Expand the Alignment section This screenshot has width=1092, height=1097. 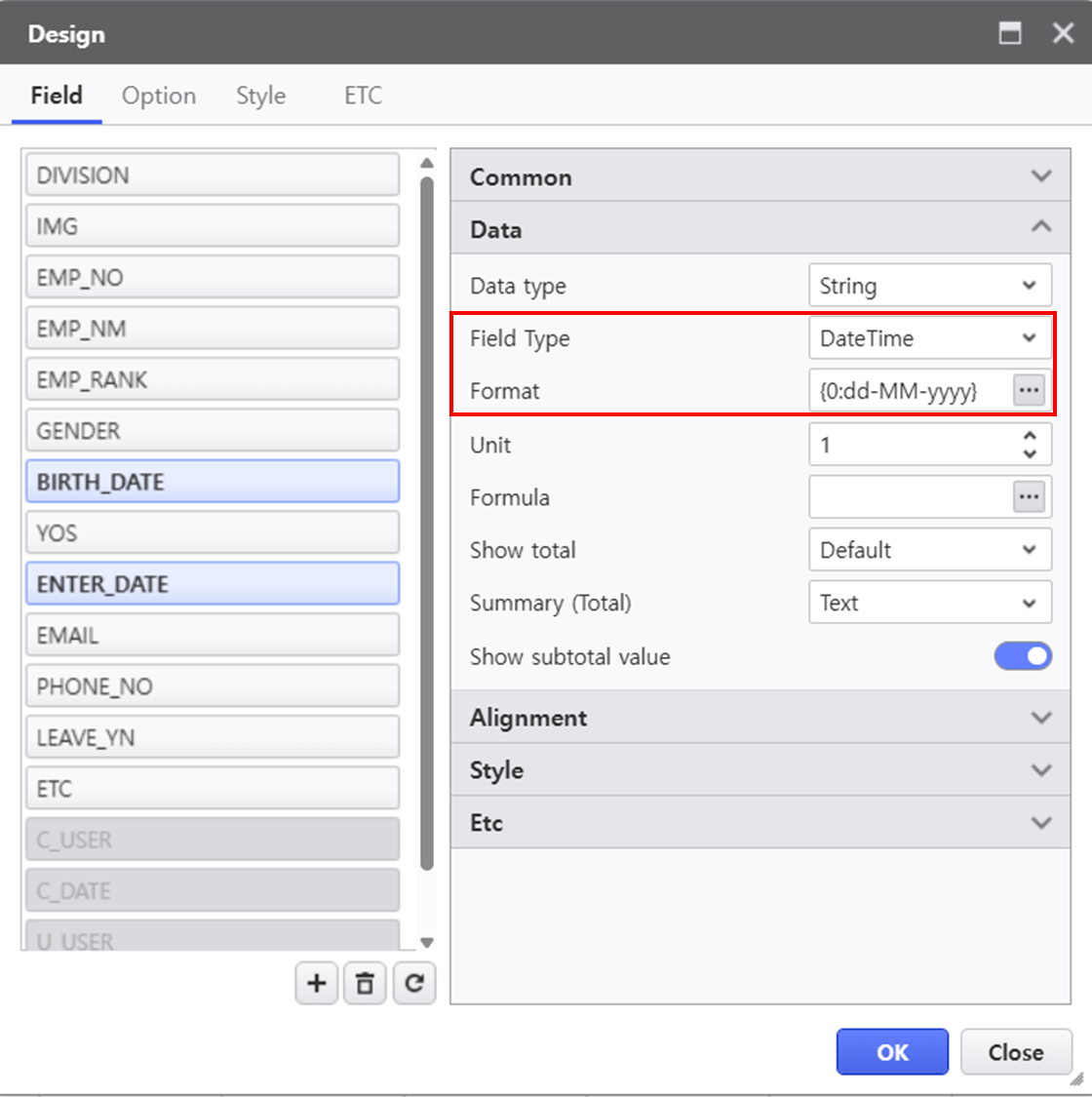coord(760,717)
